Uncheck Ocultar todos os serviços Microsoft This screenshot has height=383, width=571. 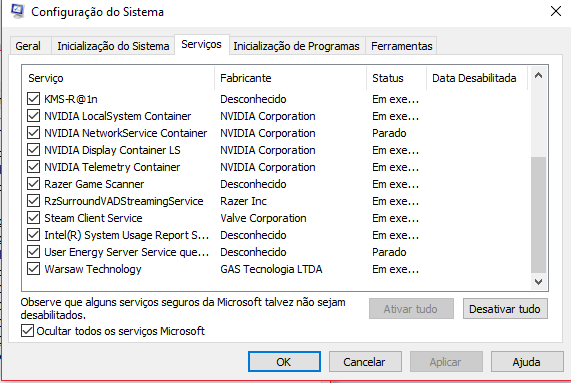pos(27,331)
